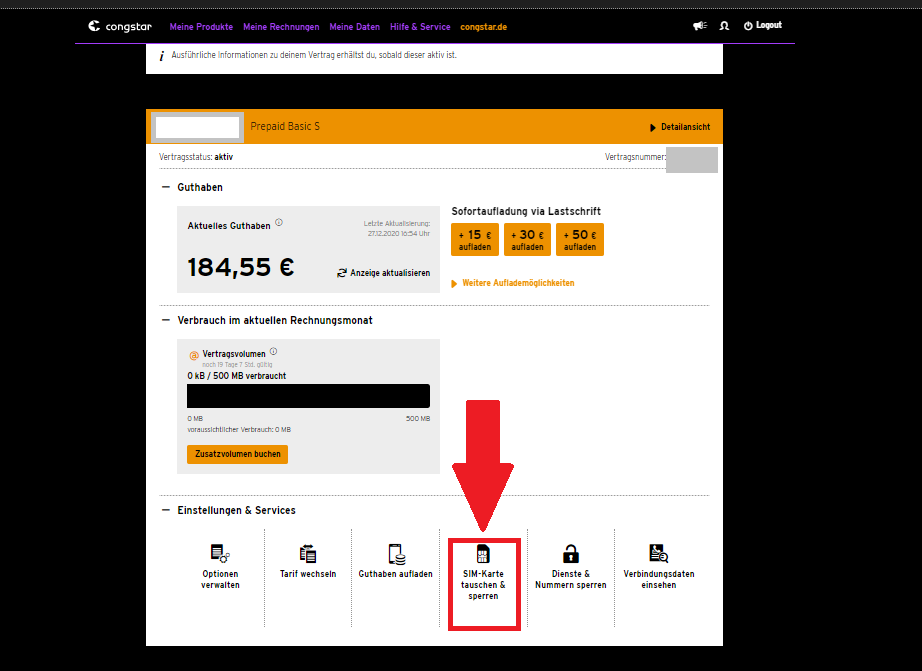Click 'Sofortaufladung via Lastschrift' heading
Screen dimensions: 922x671
coord(526,211)
